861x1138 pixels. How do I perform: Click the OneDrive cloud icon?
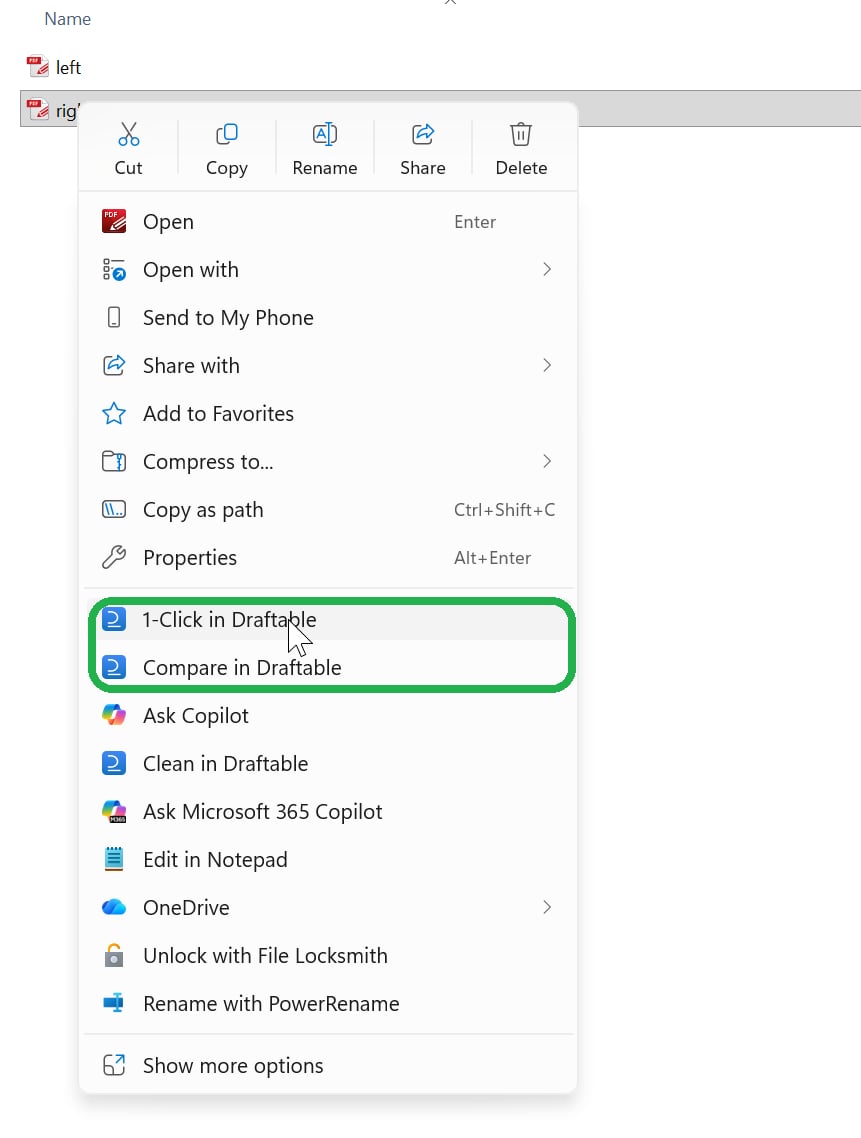tap(114, 907)
